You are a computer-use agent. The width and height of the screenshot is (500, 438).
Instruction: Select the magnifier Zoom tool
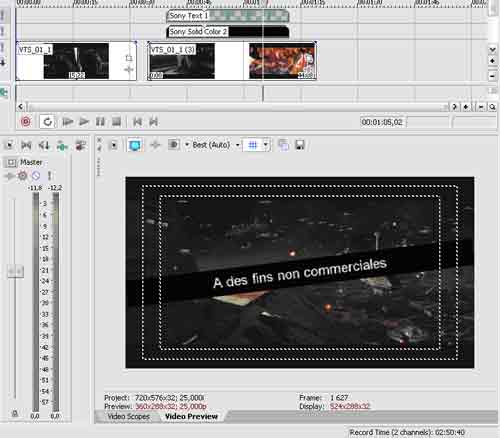click(x=492, y=107)
